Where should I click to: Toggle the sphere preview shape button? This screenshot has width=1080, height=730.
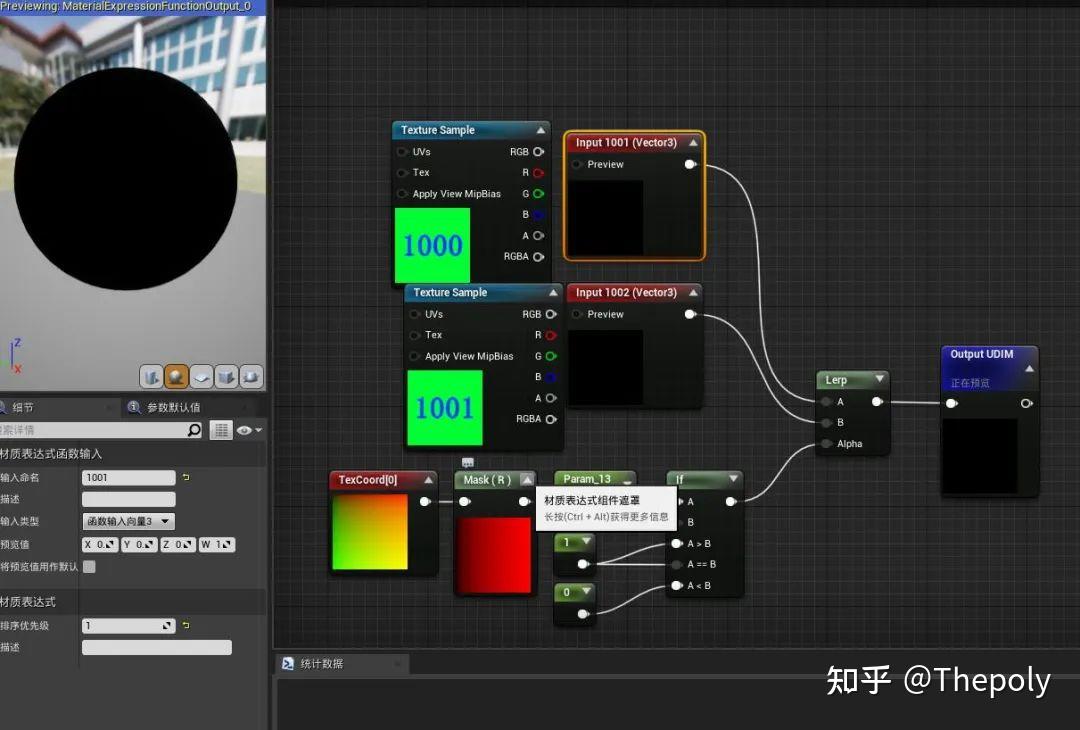pos(177,377)
